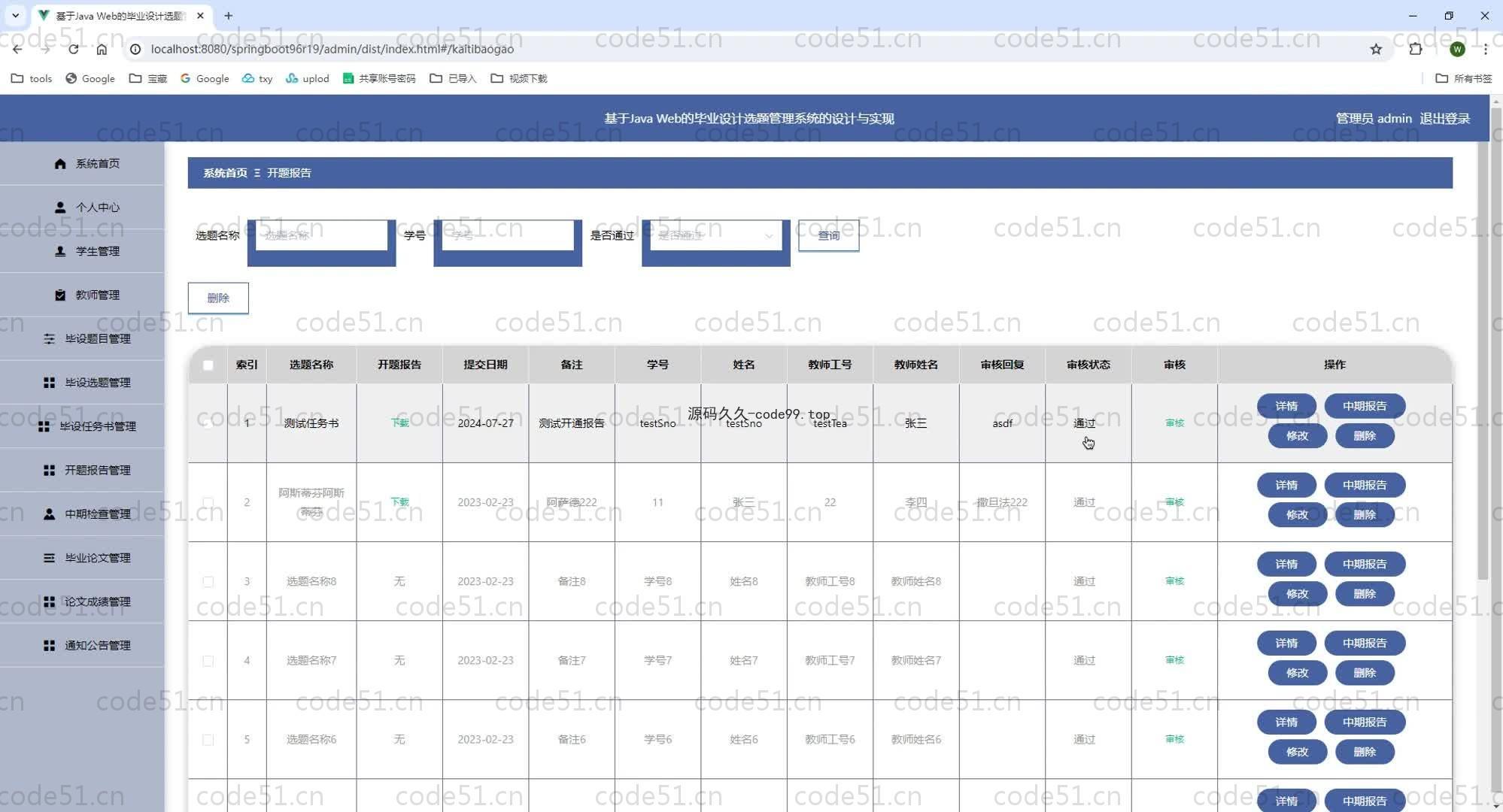Open the 所有书签 folder
This screenshot has height=812, width=1503.
tap(1464, 78)
